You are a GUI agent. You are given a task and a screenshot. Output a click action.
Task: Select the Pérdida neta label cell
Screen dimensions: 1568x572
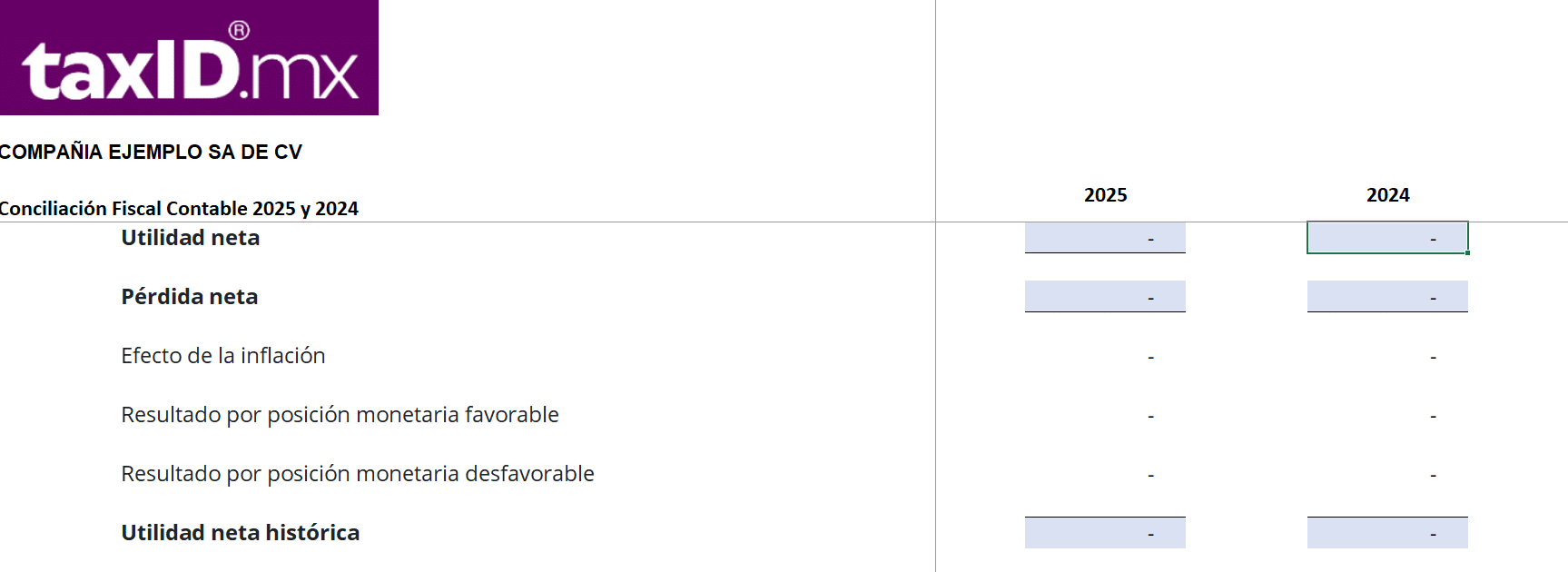[190, 297]
